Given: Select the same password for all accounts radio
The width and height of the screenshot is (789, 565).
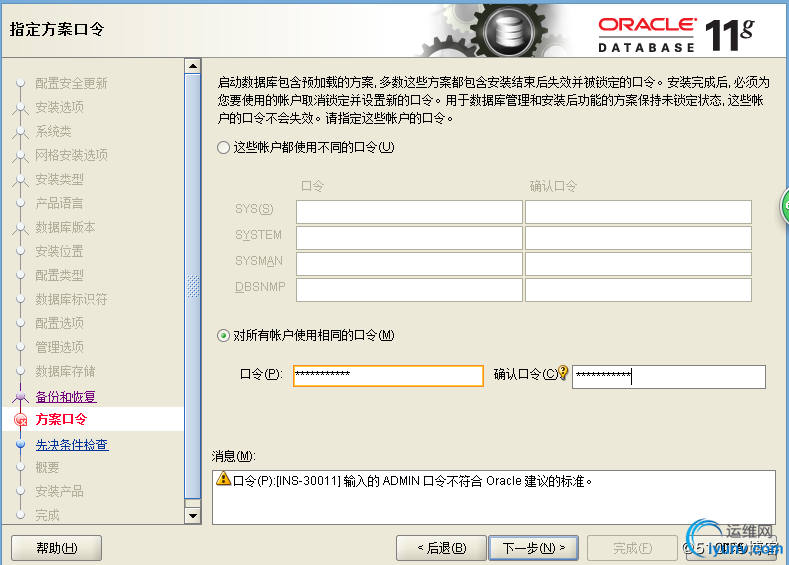Looking at the screenshot, I should click(223, 336).
